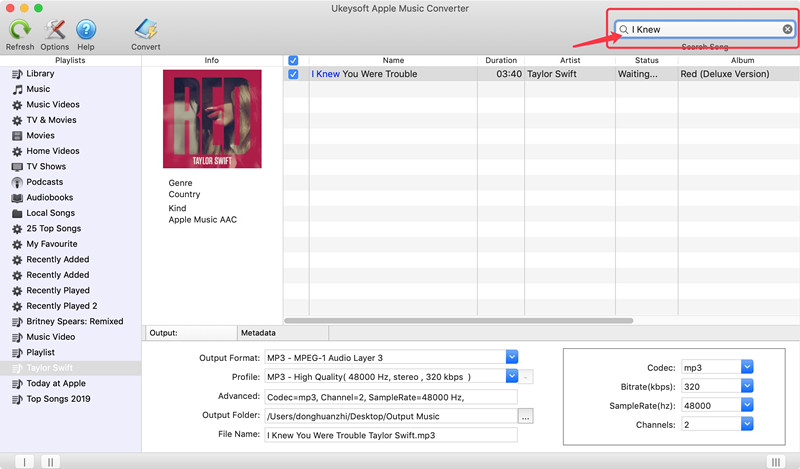The height and width of the screenshot is (469, 800).
Task: Click the horizontal scrollbar under song table
Action: coord(458,321)
